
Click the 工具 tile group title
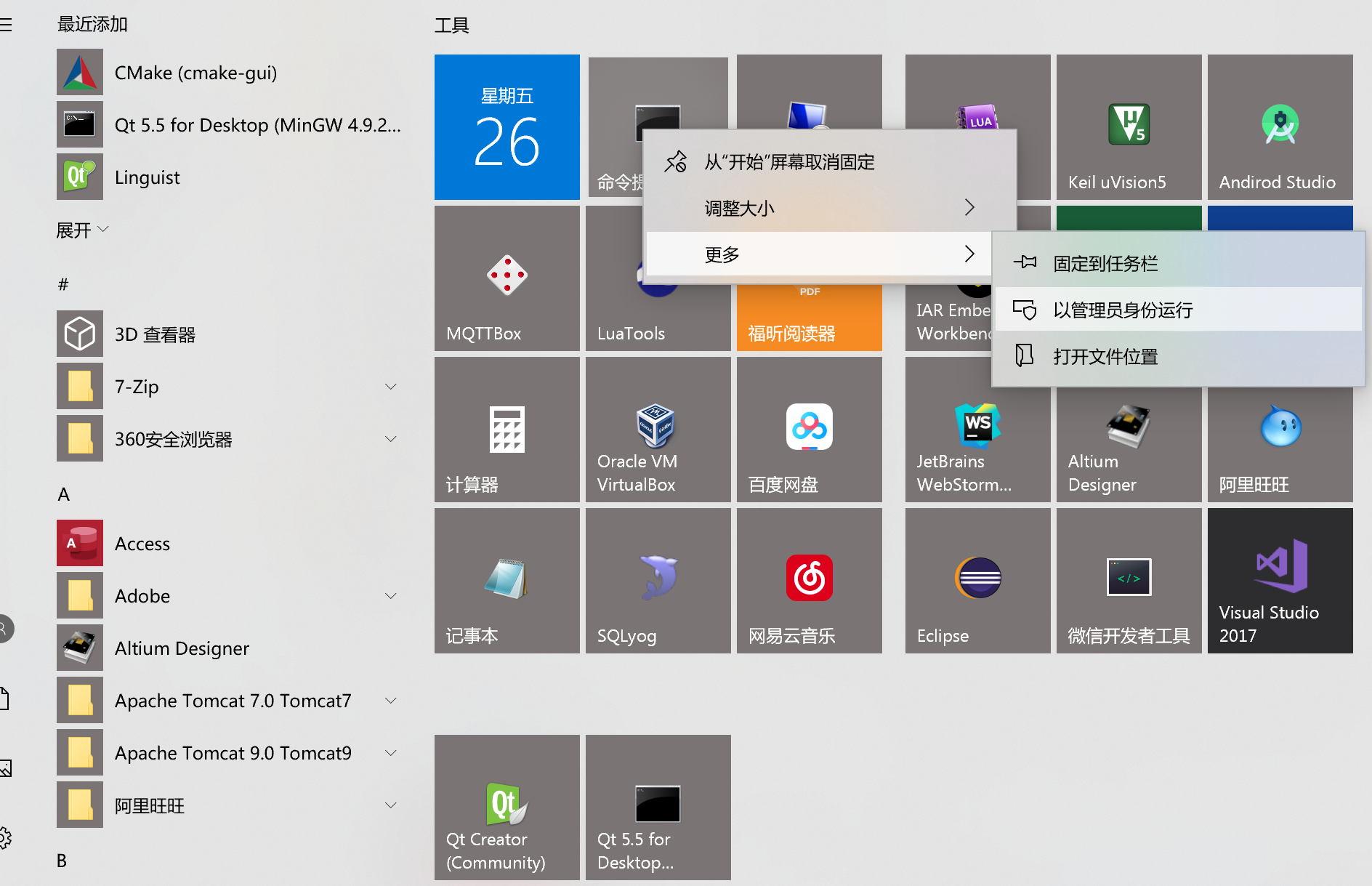(x=452, y=25)
